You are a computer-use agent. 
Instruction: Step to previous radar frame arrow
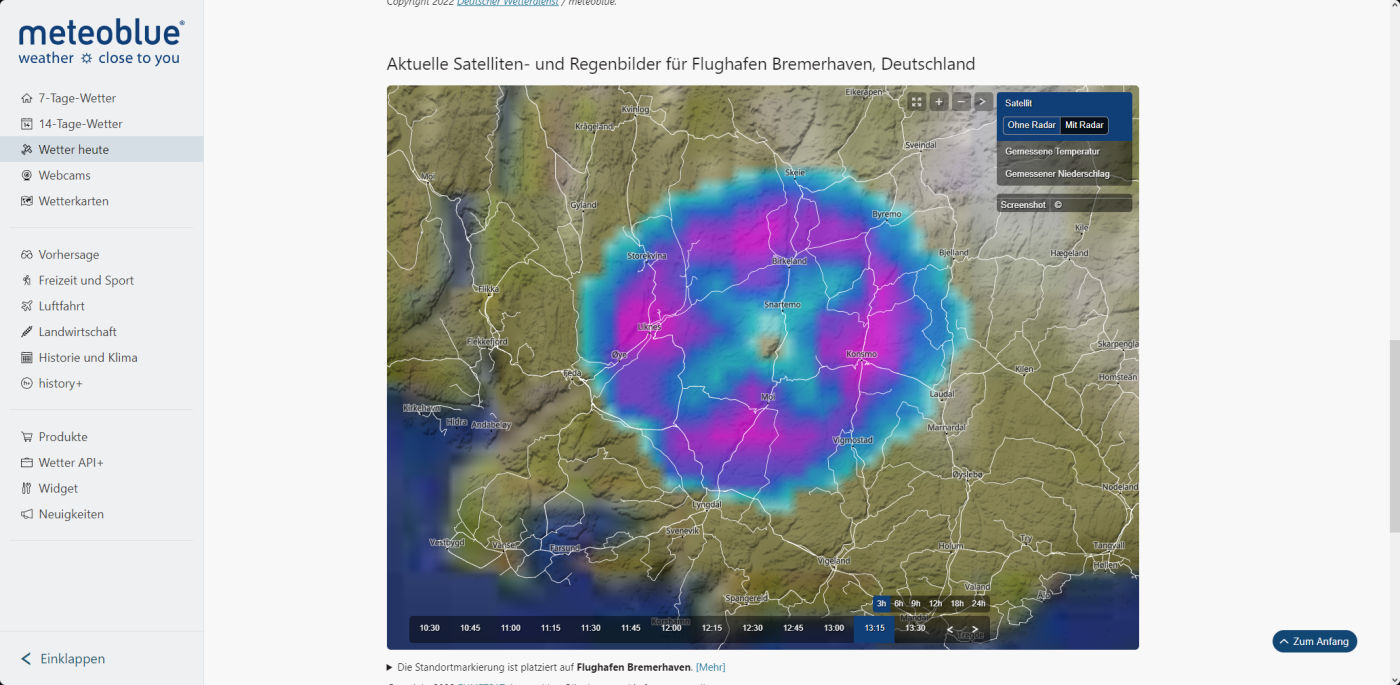coord(950,629)
